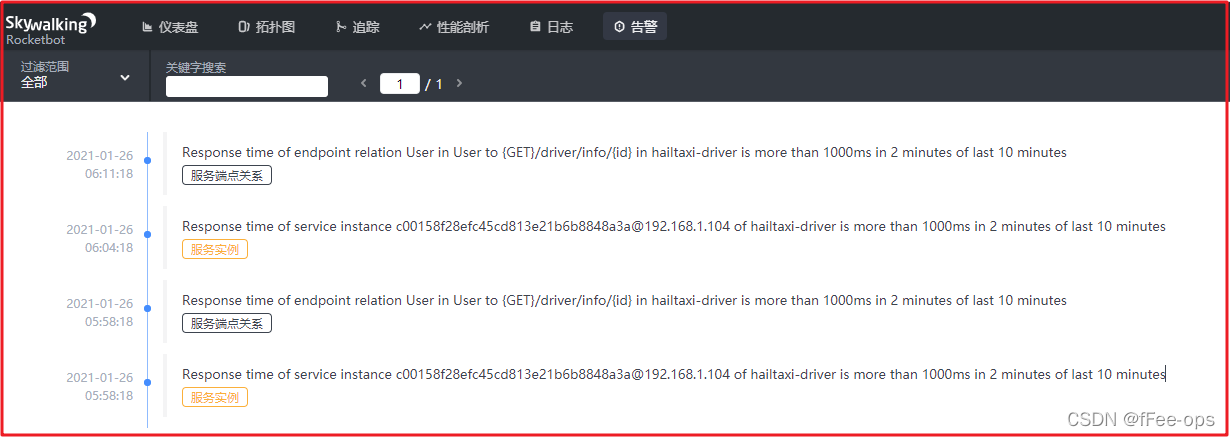1230x439 pixels.
Task: Open the 日志 log tab
Action: [x=551, y=27]
